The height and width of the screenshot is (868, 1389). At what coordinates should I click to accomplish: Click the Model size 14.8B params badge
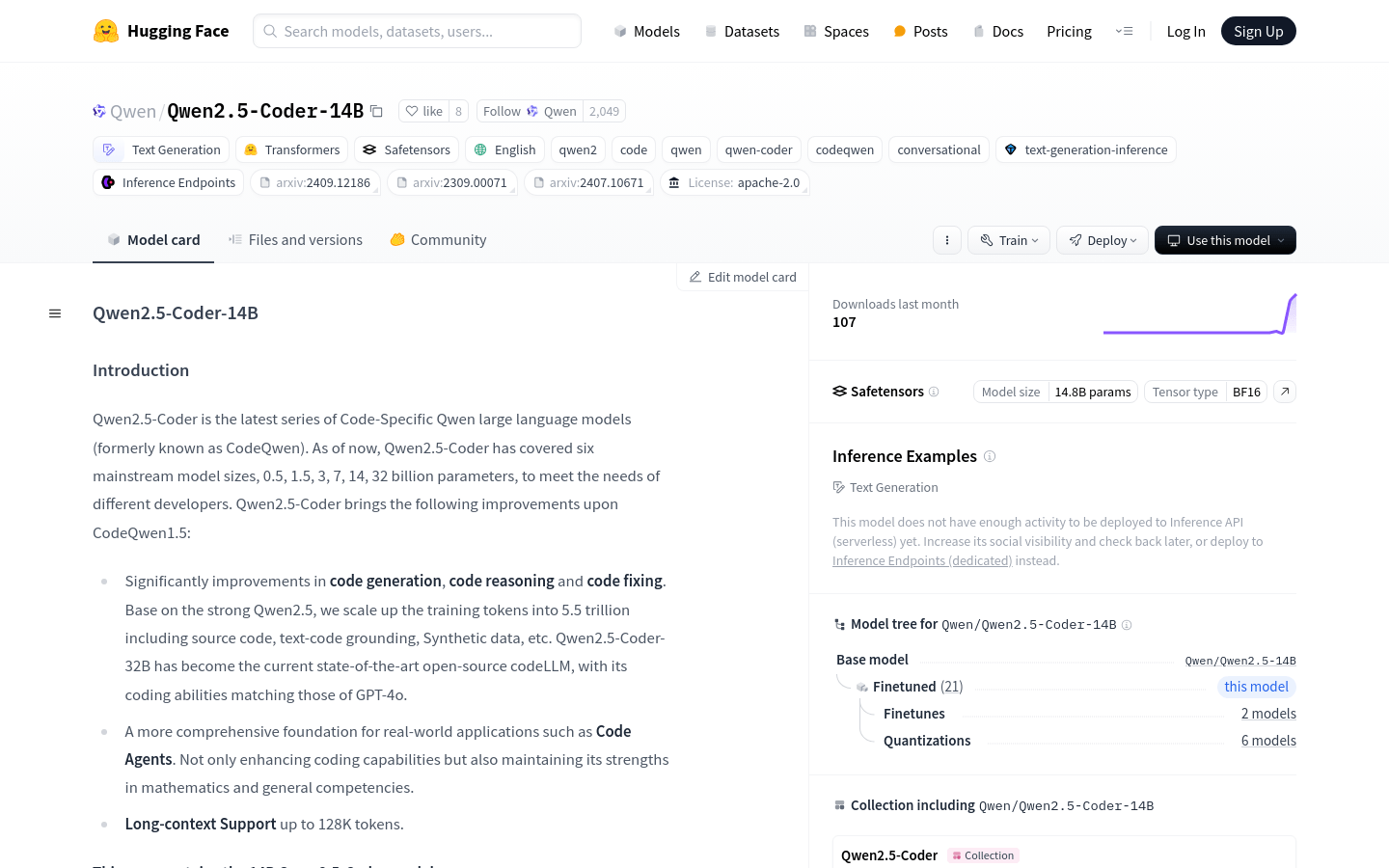click(x=1055, y=392)
